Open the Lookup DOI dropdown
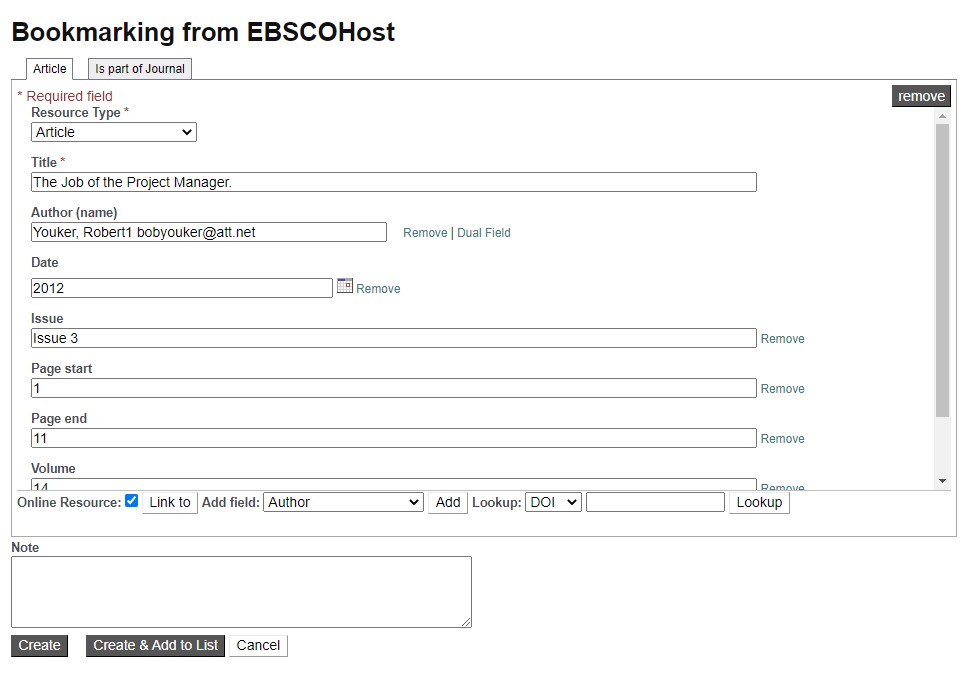964x673 pixels. 553,502
